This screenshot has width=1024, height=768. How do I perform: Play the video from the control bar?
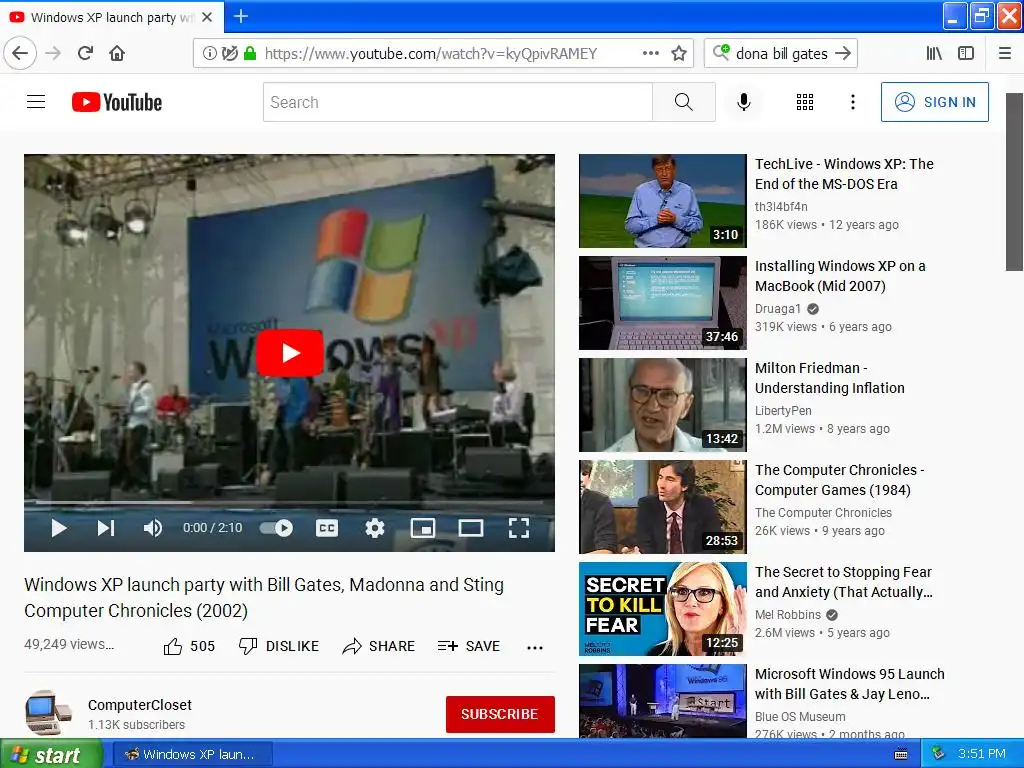[59, 528]
